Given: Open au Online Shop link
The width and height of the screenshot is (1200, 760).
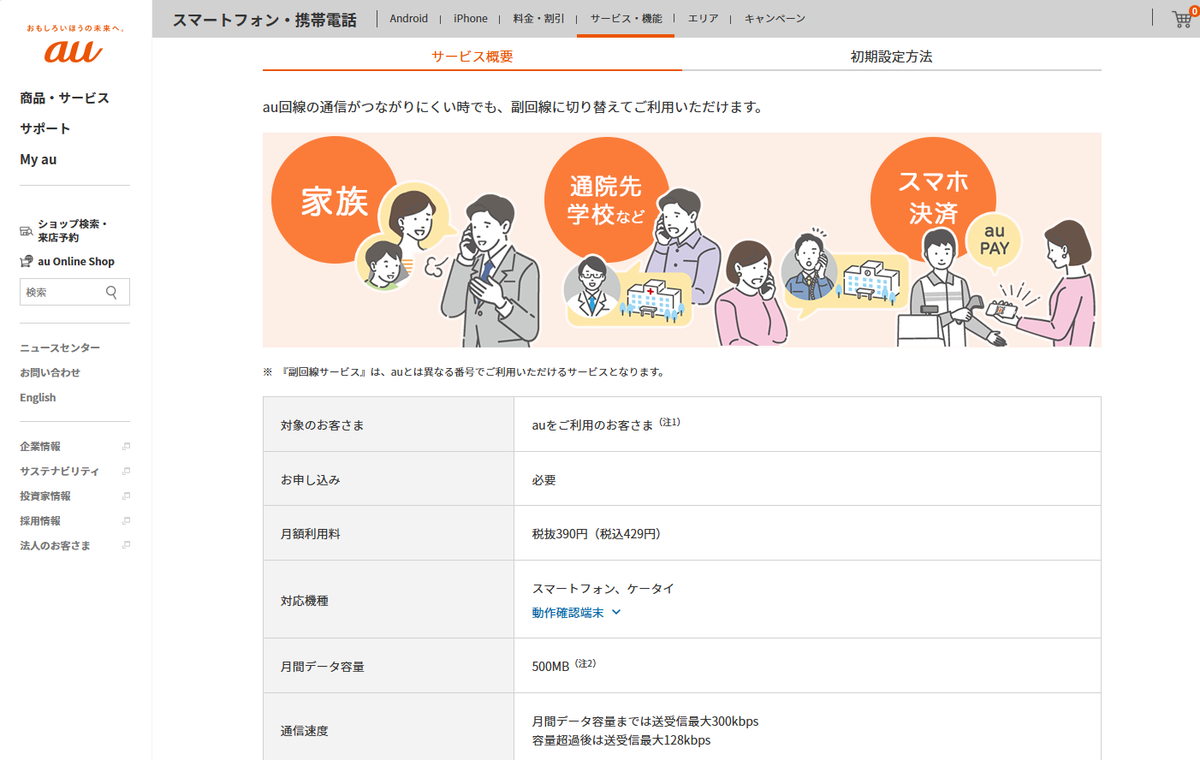Looking at the screenshot, I should point(76,262).
